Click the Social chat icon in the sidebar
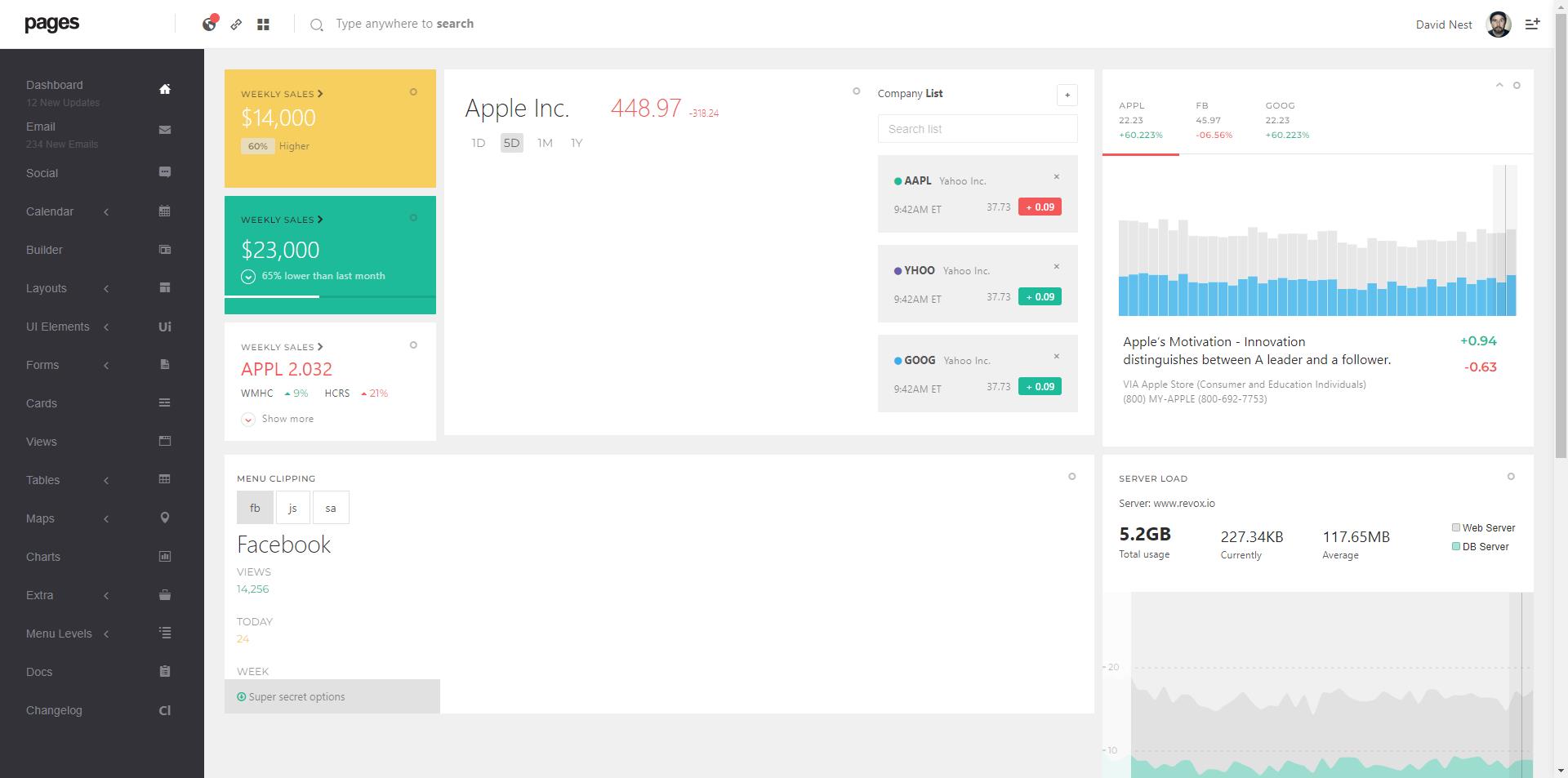This screenshot has height=778, width=1568. (x=165, y=172)
